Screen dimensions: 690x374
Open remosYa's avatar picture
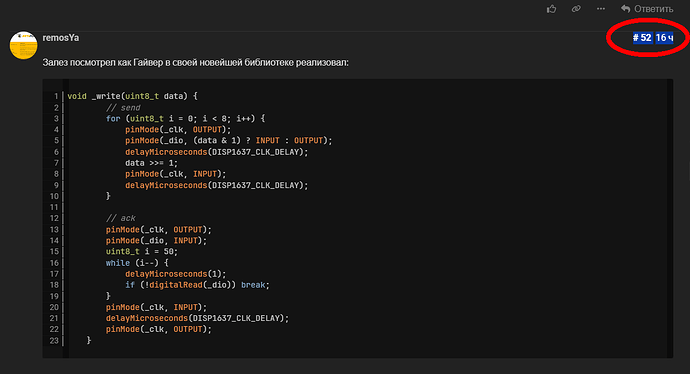point(23,45)
